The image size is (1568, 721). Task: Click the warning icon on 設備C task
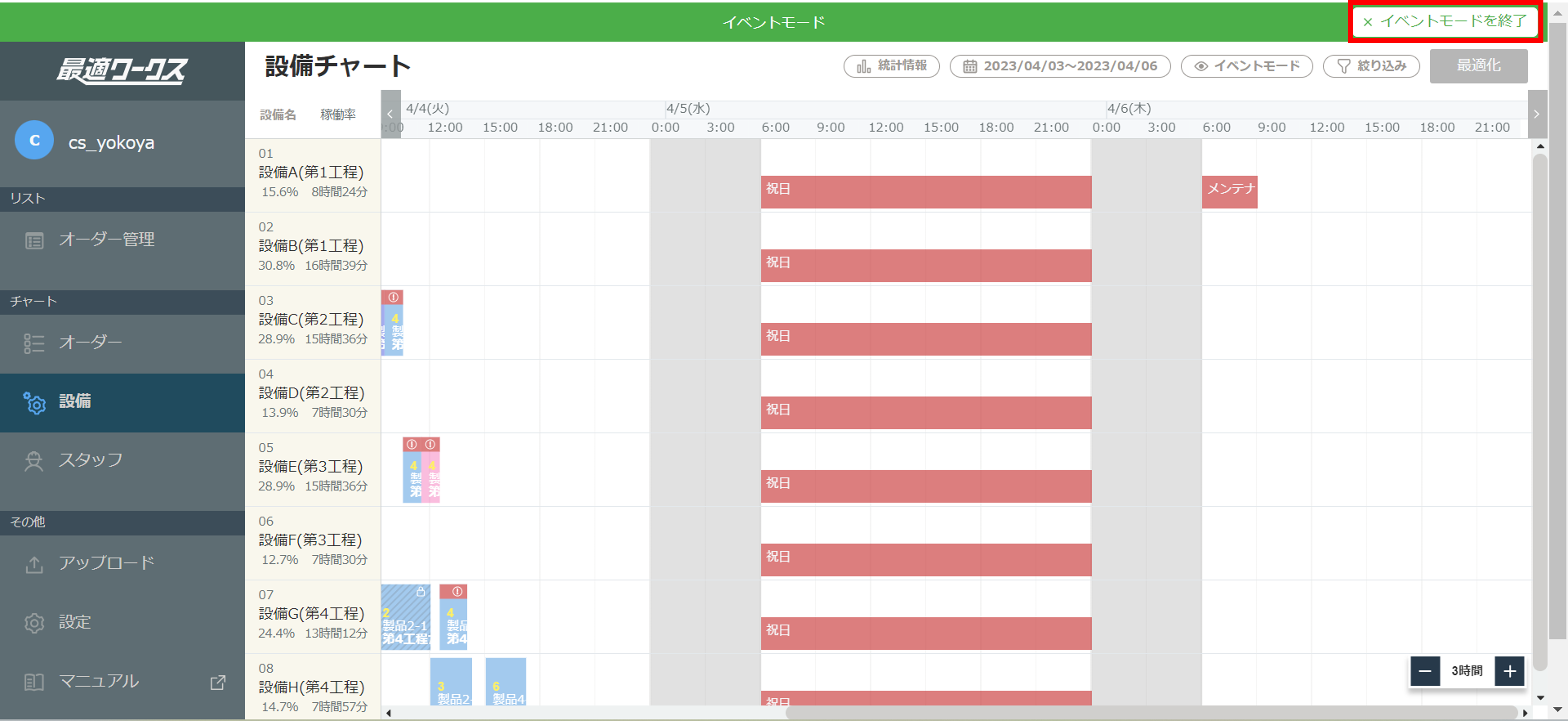(393, 297)
